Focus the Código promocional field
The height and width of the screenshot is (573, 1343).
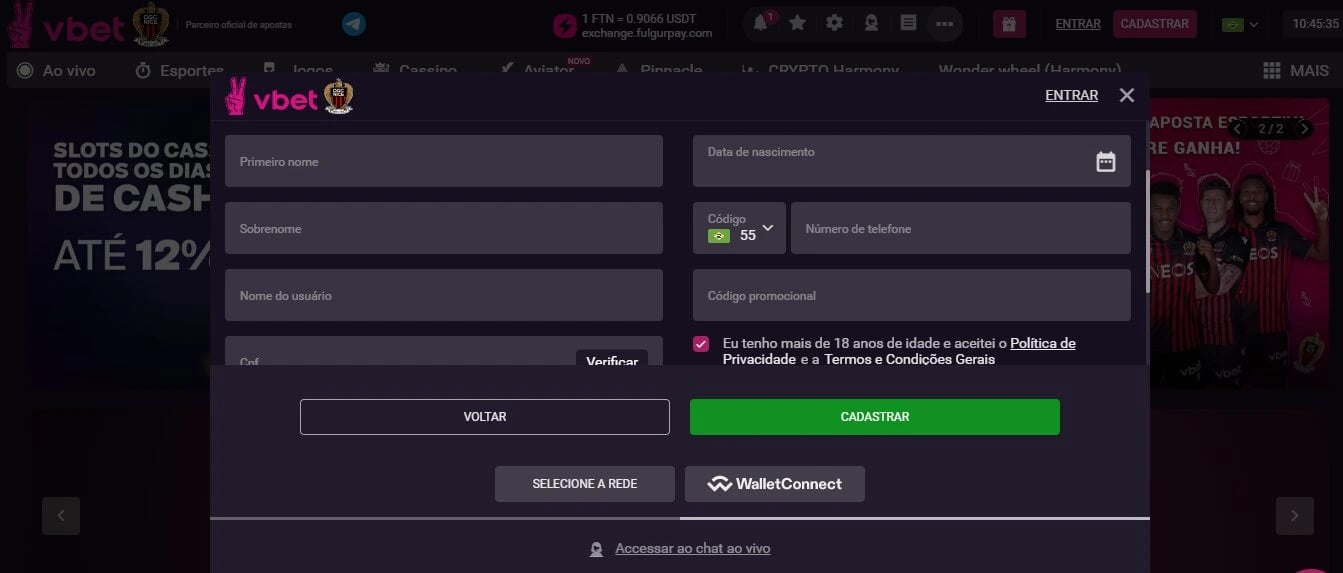click(x=912, y=295)
